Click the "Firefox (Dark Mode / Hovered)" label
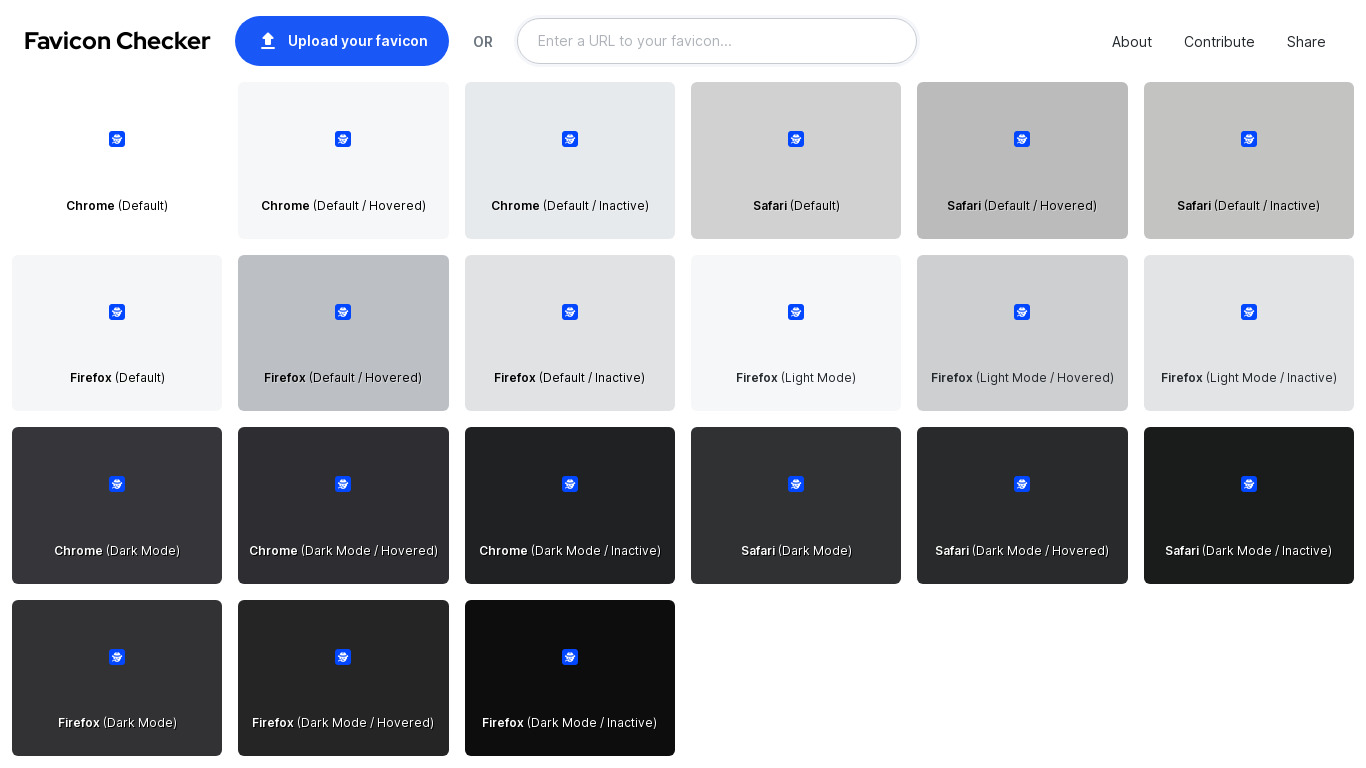 [x=343, y=723]
